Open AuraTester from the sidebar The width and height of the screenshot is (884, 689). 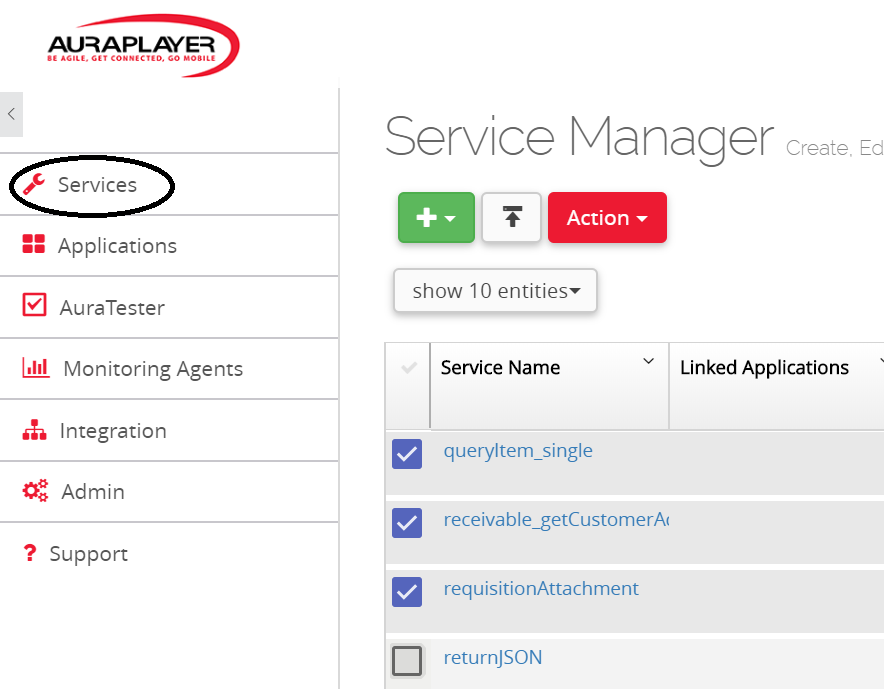112,308
